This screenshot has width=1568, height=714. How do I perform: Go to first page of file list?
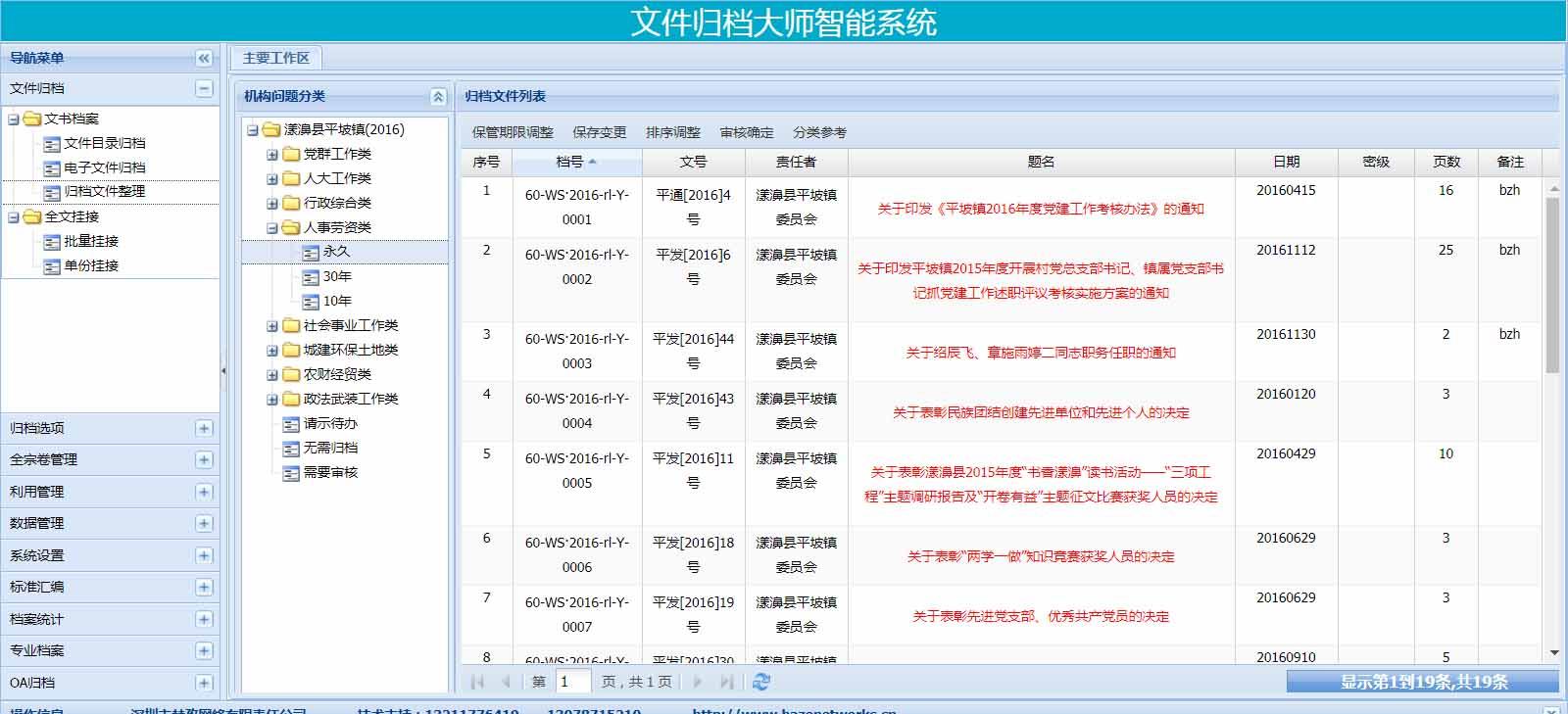pyautogui.click(x=477, y=682)
